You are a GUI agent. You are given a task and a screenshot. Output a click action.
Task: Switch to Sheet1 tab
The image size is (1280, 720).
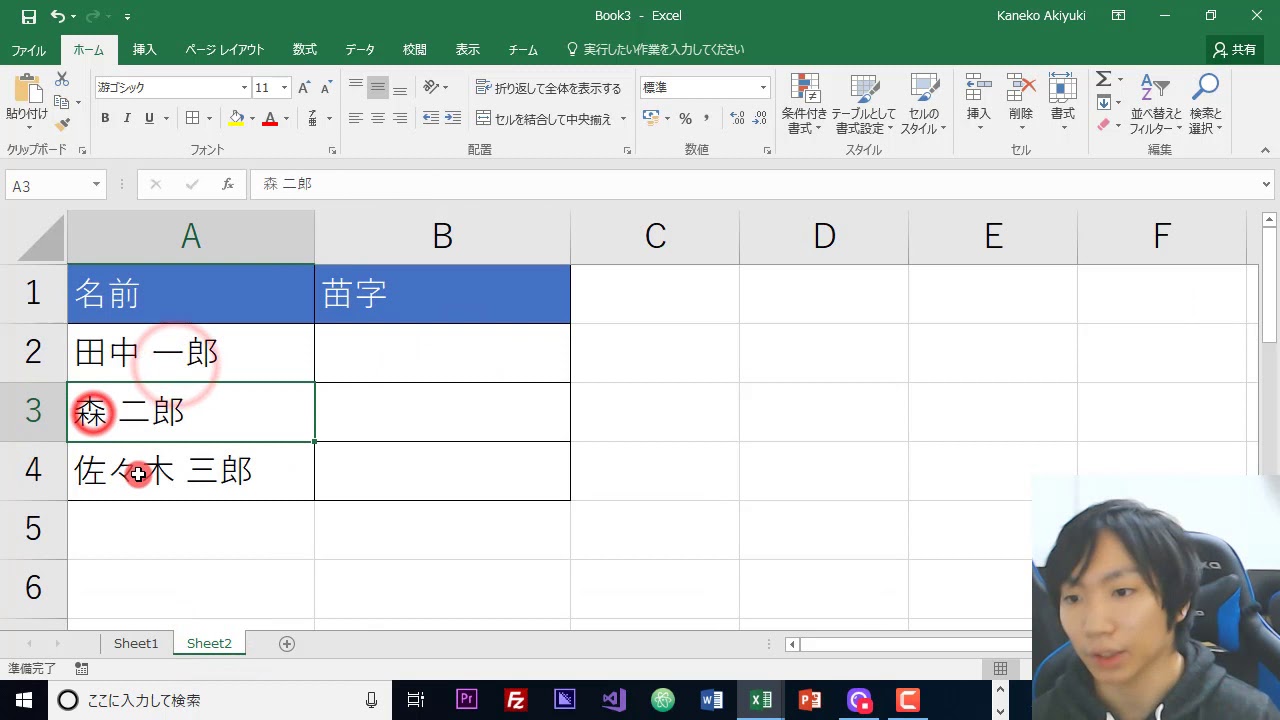136,644
